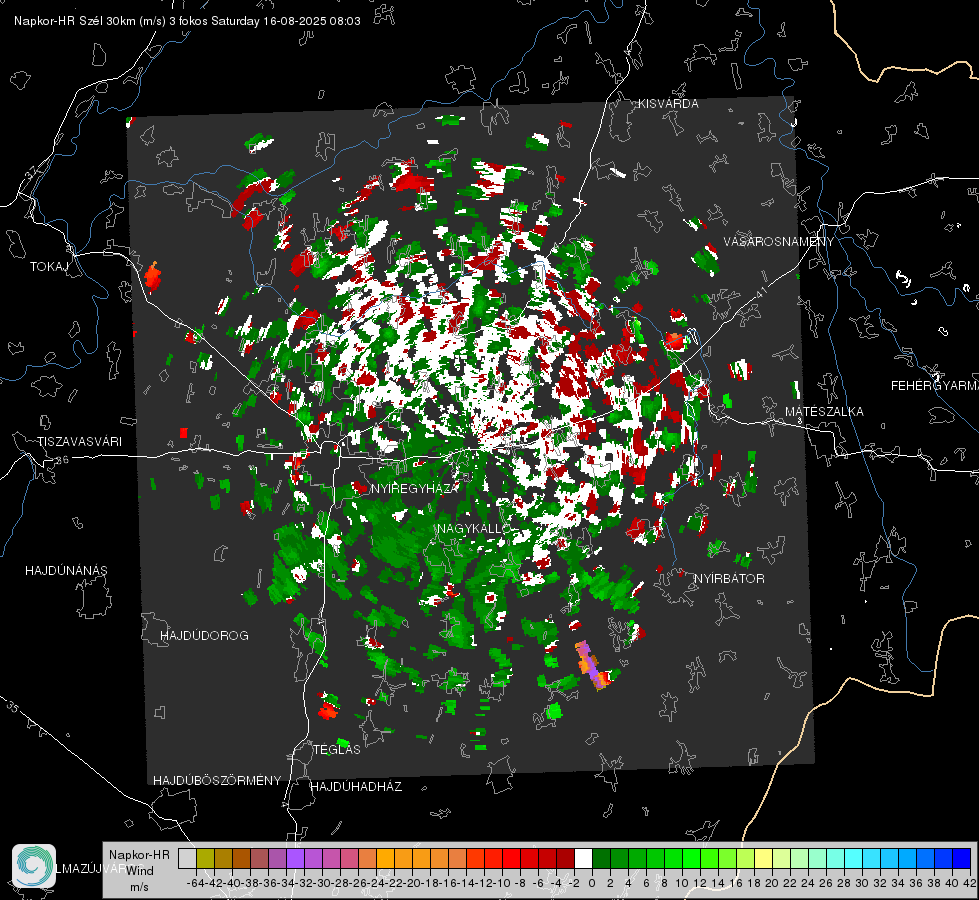Select the TISZAVASVÁRI map label
The width and height of the screenshot is (979, 900).
coord(79,442)
